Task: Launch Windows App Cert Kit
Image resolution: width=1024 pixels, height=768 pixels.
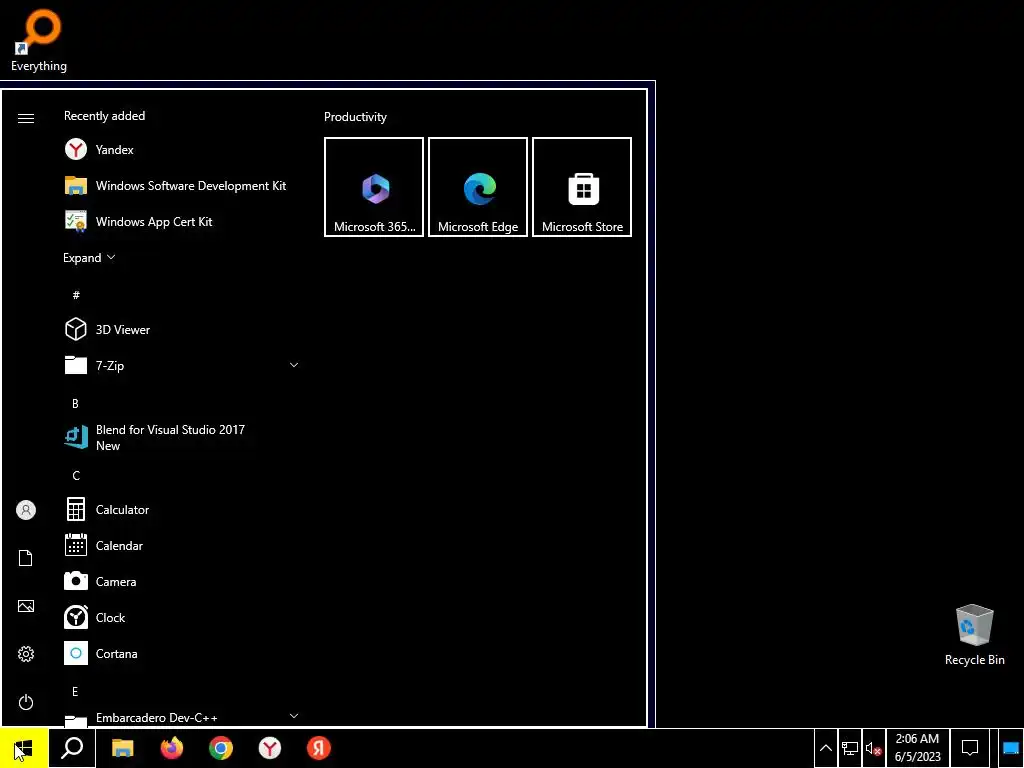Action: click(181, 221)
